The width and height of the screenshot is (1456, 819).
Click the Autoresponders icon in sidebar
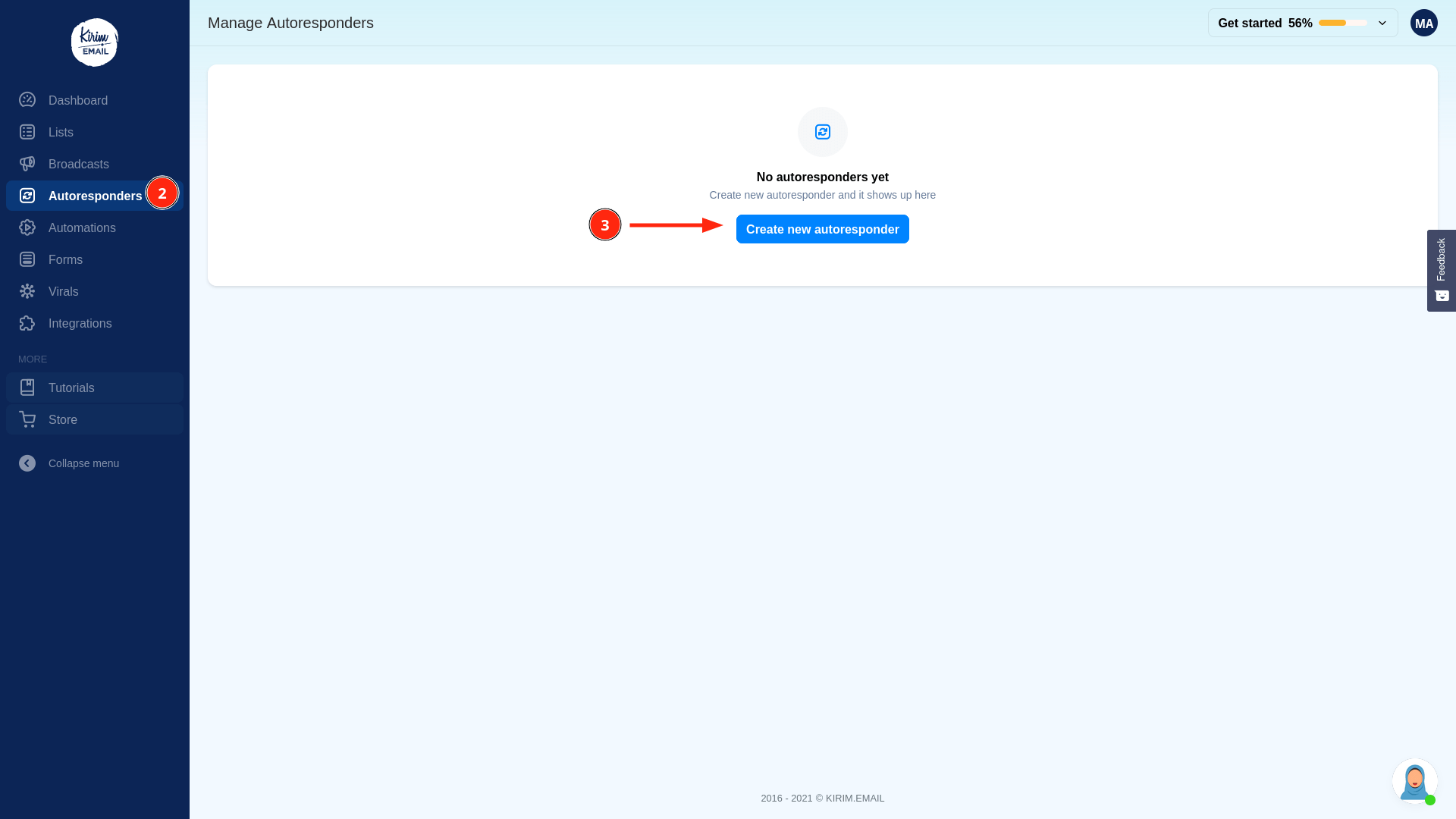click(x=27, y=195)
